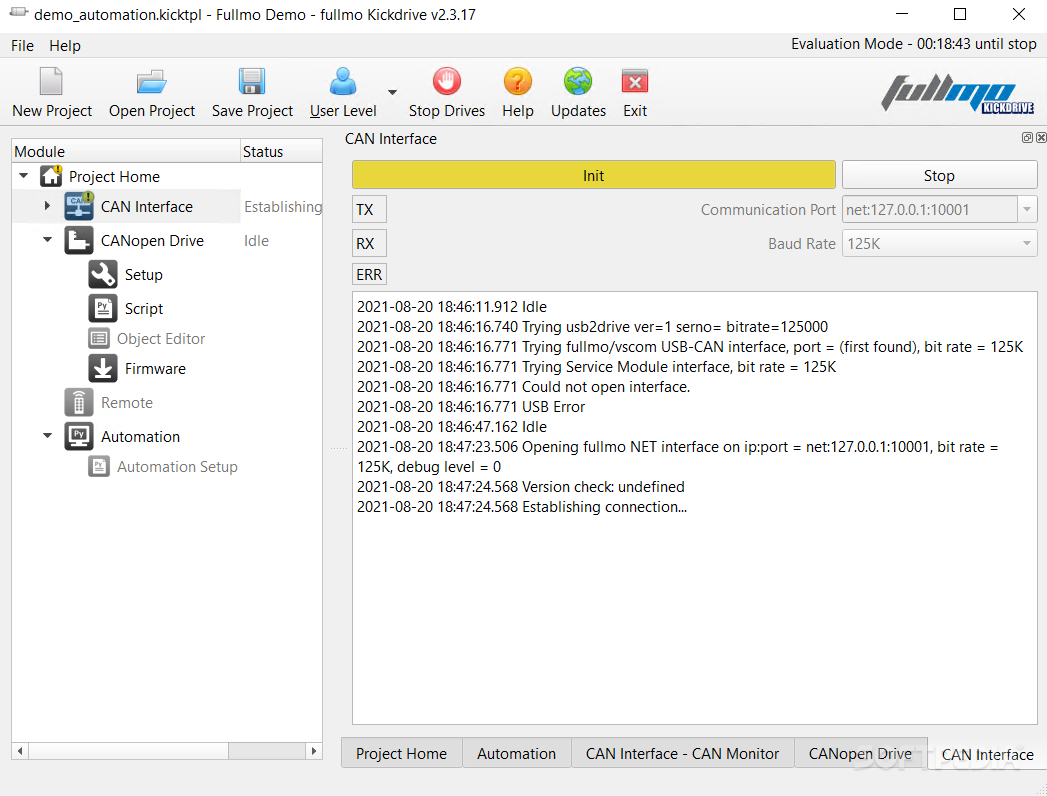Click the Remote control icon
Image resolution: width=1047 pixels, height=796 pixels.
click(x=79, y=403)
